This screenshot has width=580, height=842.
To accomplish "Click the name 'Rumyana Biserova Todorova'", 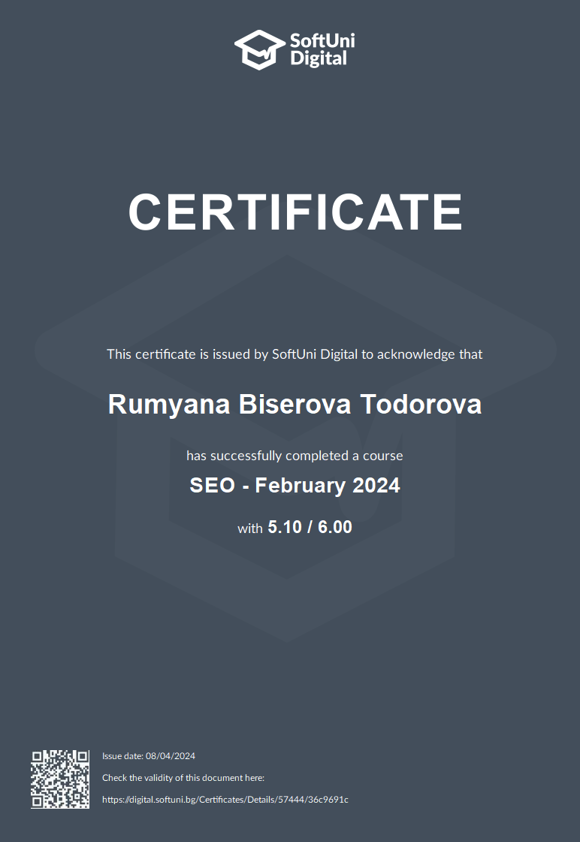I will [x=294, y=404].
